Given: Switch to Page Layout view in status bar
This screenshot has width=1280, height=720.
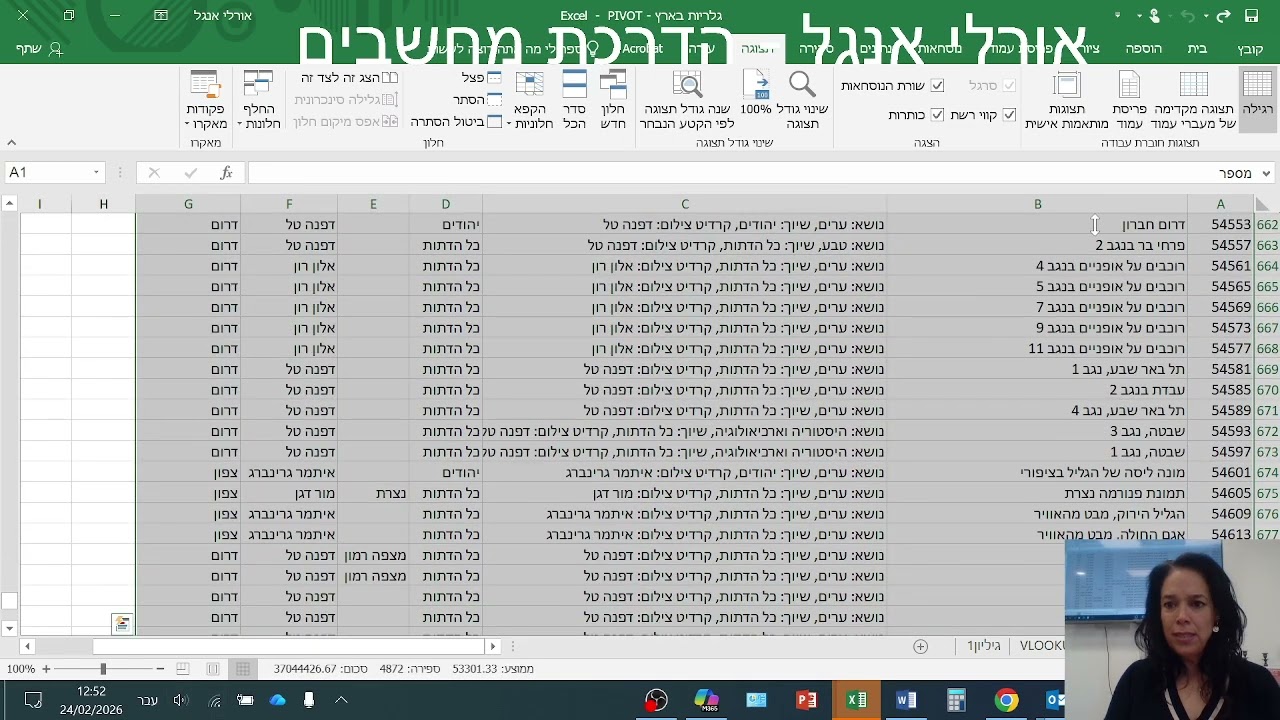Looking at the screenshot, I should pyautogui.click(x=212, y=668).
